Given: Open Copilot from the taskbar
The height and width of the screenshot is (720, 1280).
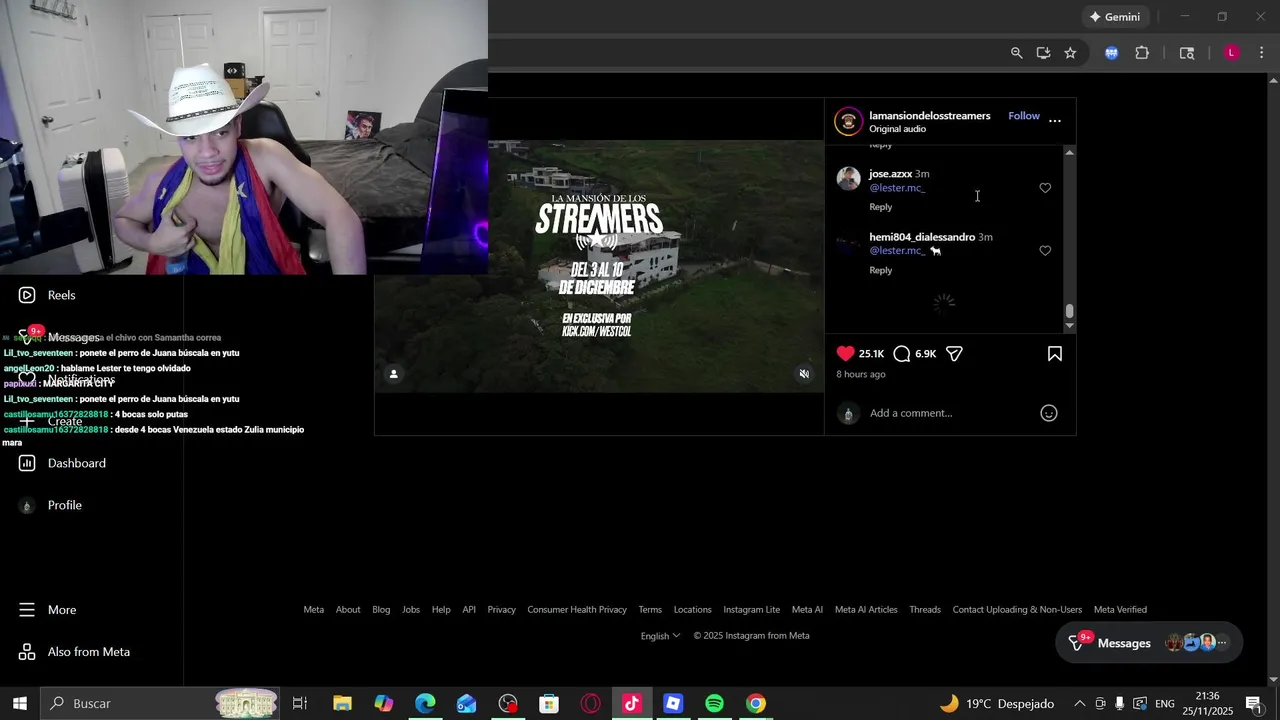Looking at the screenshot, I should [384, 703].
